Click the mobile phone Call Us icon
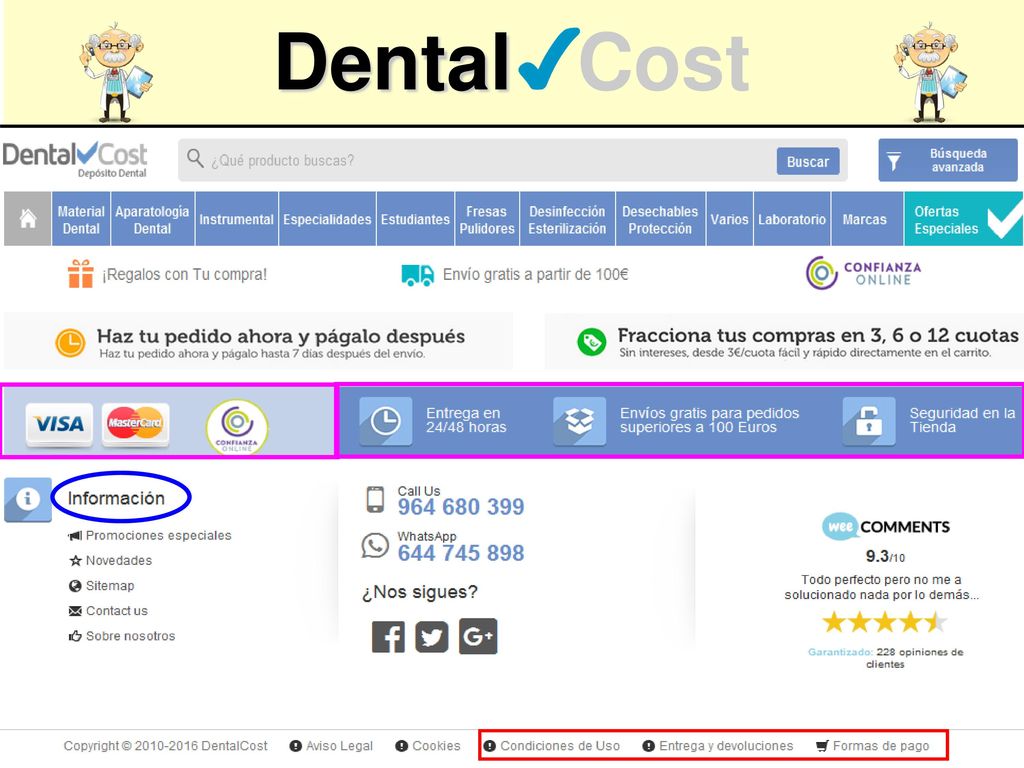 (375, 500)
